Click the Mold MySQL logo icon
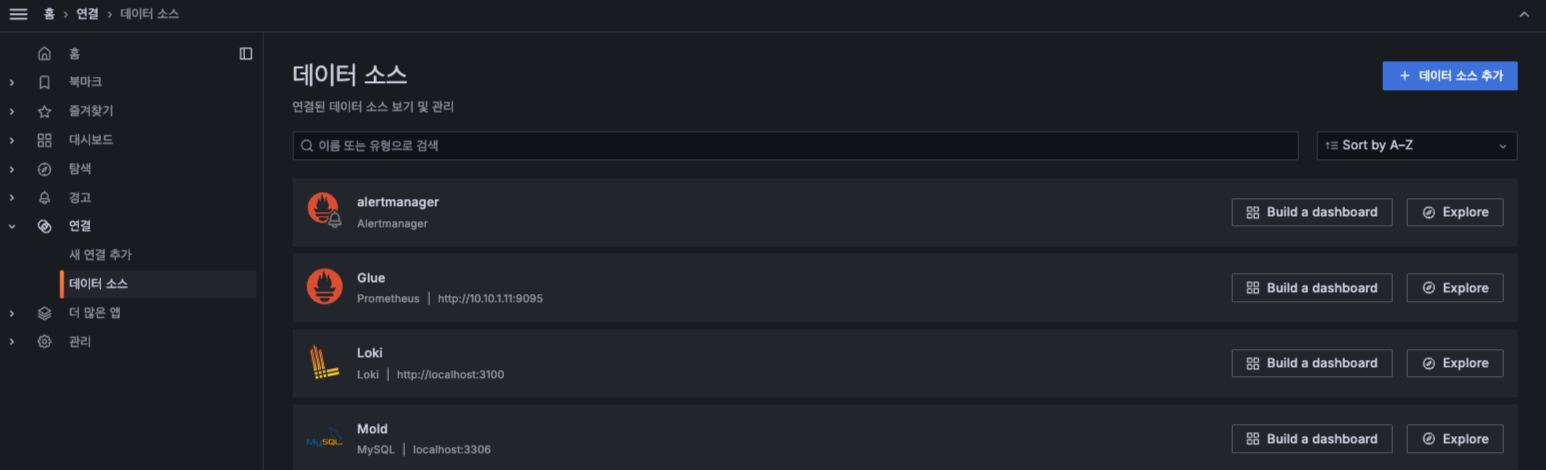The height and width of the screenshot is (470, 1546). pyautogui.click(x=324, y=439)
